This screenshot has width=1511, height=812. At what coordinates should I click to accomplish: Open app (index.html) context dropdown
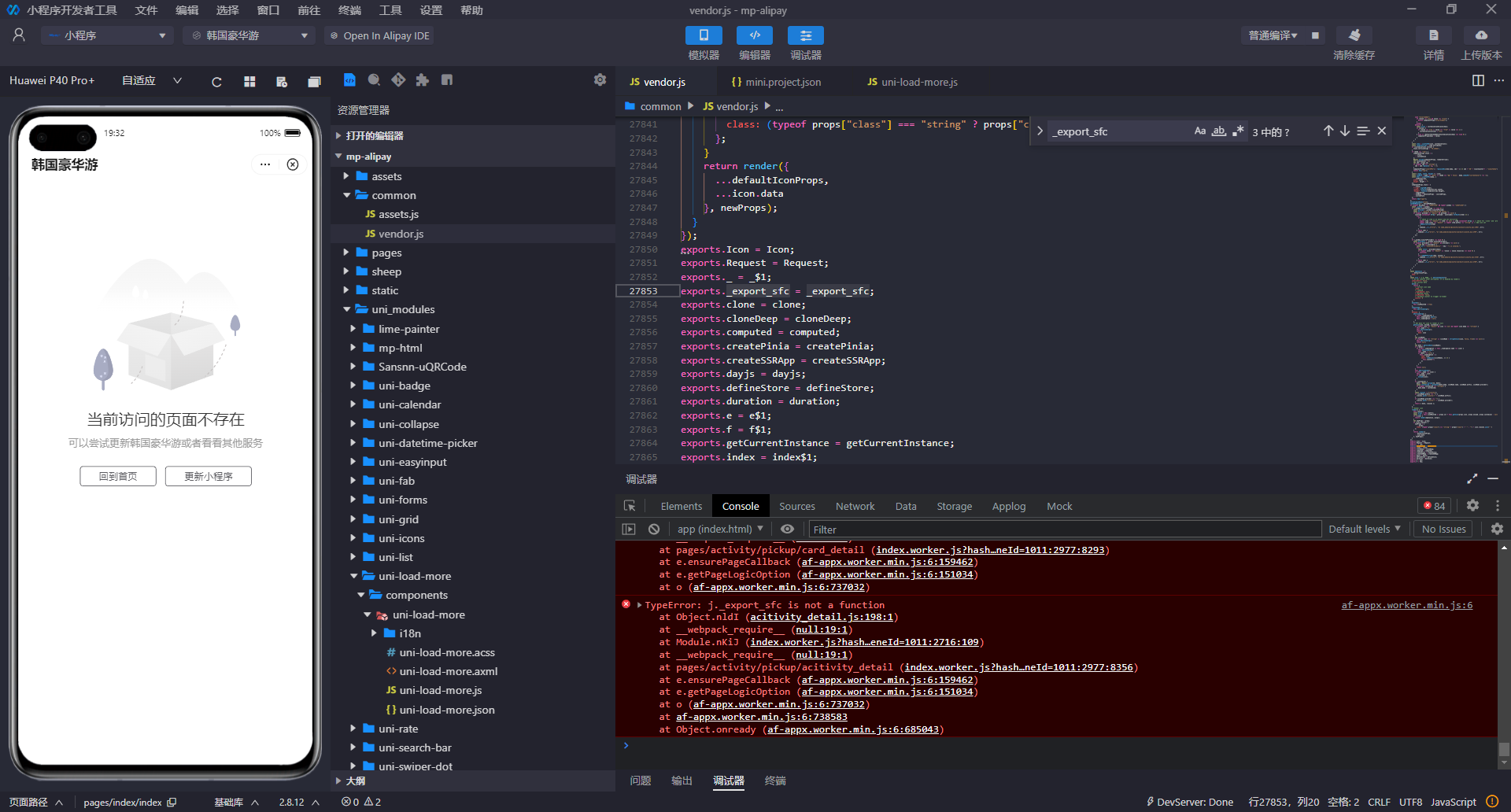click(720, 529)
